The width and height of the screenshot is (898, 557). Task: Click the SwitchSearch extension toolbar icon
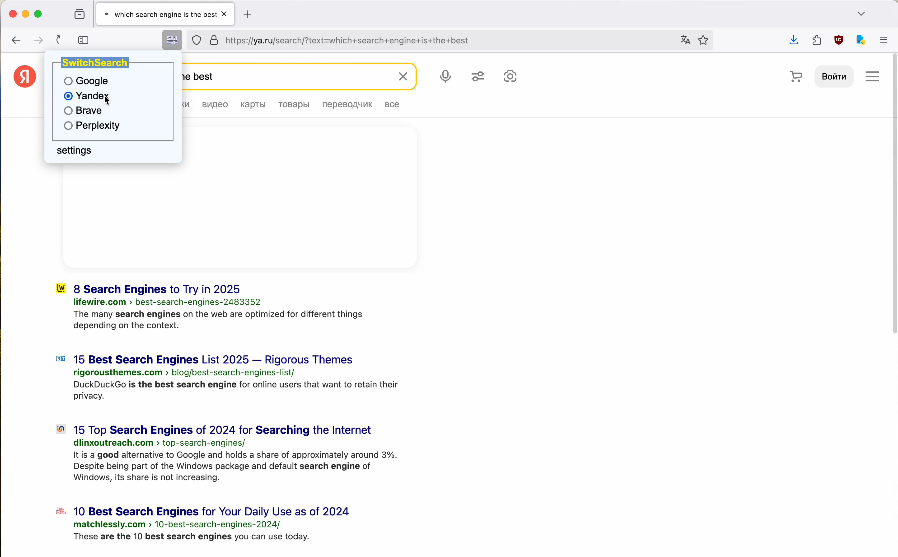(171, 40)
